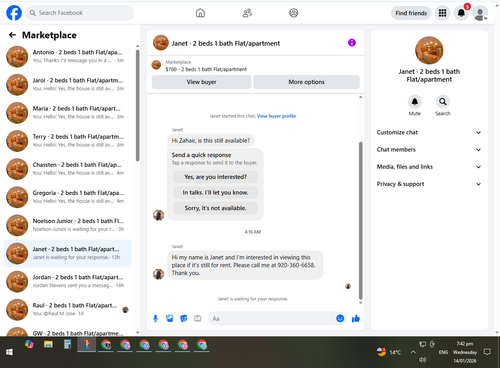Open Jarol conversation
Image resolution: width=500 pixels, height=368 pixels.
67,84
